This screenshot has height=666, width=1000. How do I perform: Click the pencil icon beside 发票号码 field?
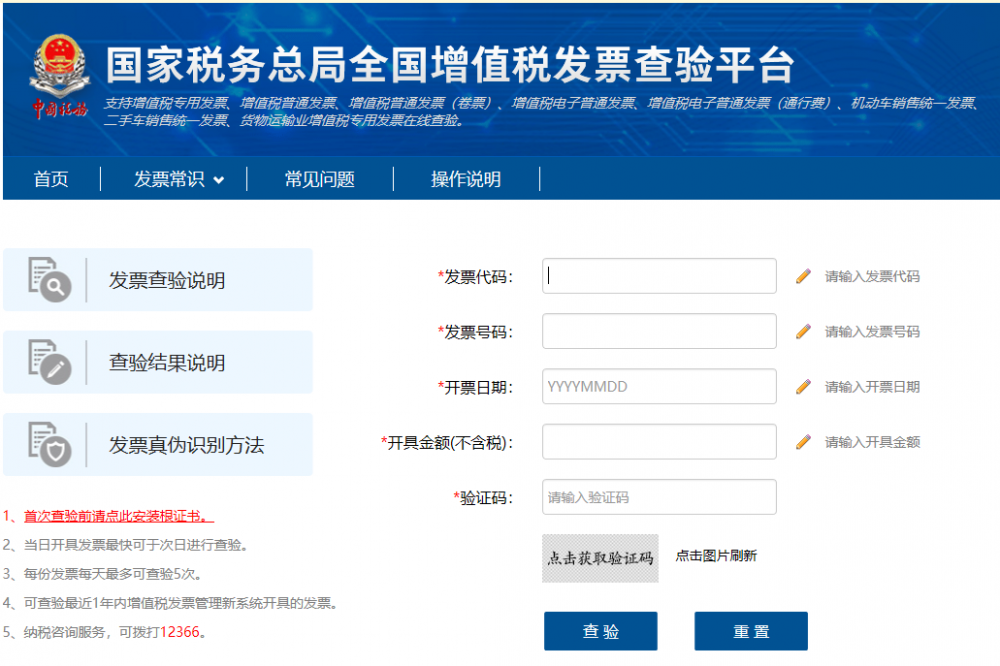(x=803, y=332)
